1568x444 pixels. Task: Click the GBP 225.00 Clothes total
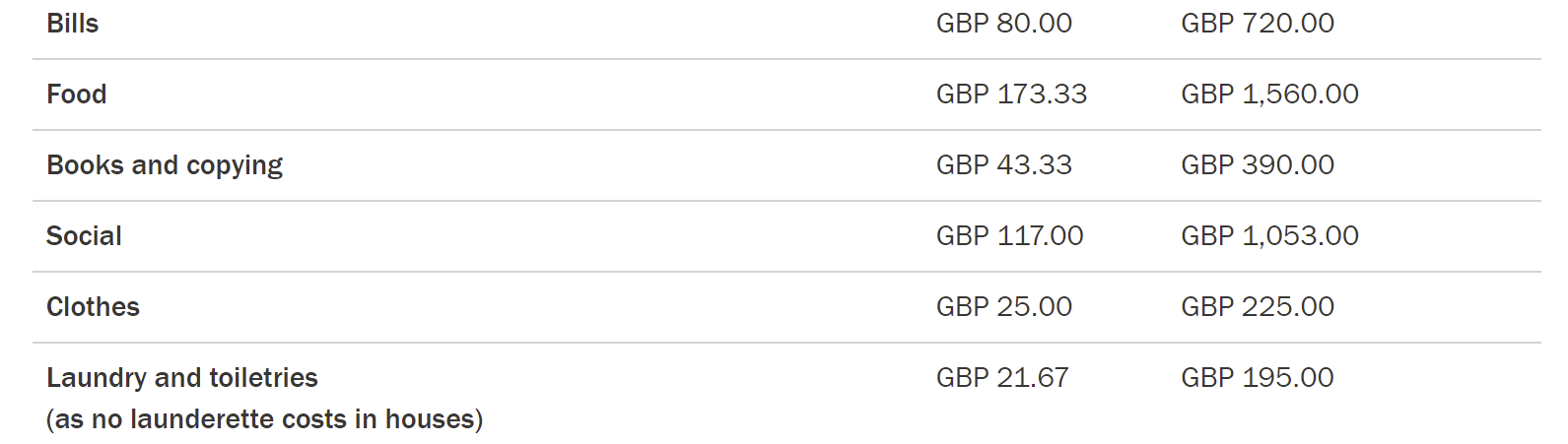[x=1258, y=307]
